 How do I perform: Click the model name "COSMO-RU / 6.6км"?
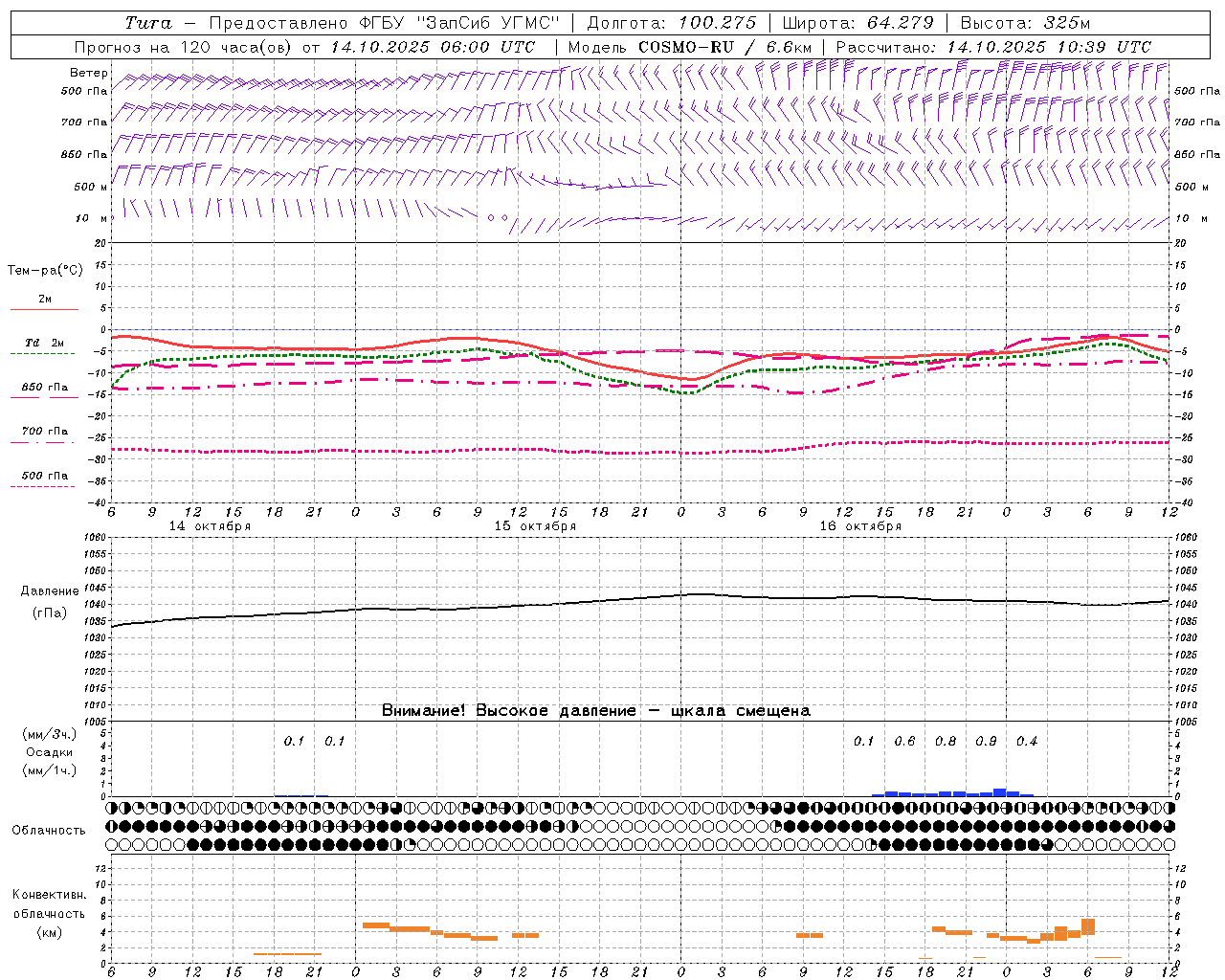pos(724,47)
